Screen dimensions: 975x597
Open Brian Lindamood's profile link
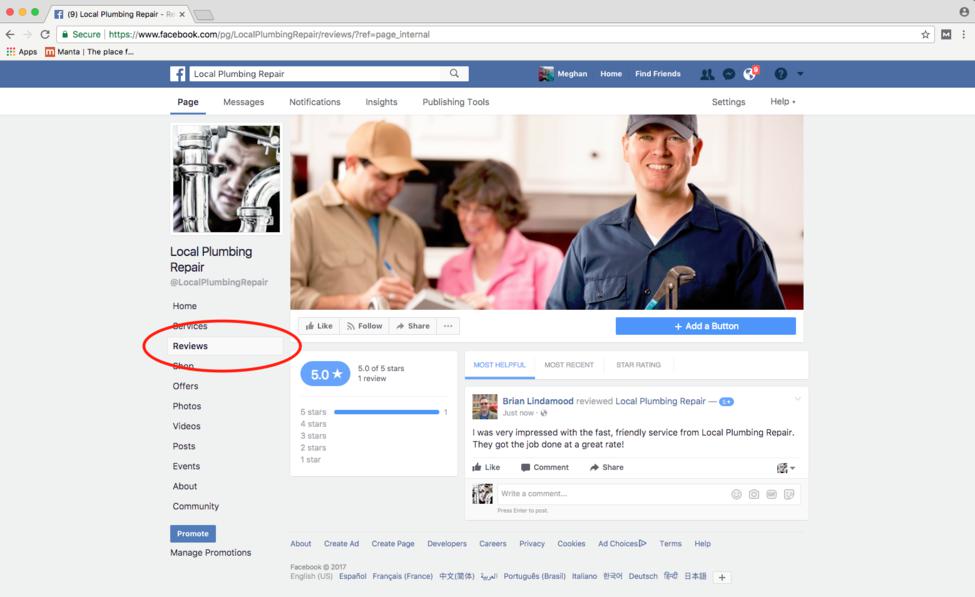(538, 401)
